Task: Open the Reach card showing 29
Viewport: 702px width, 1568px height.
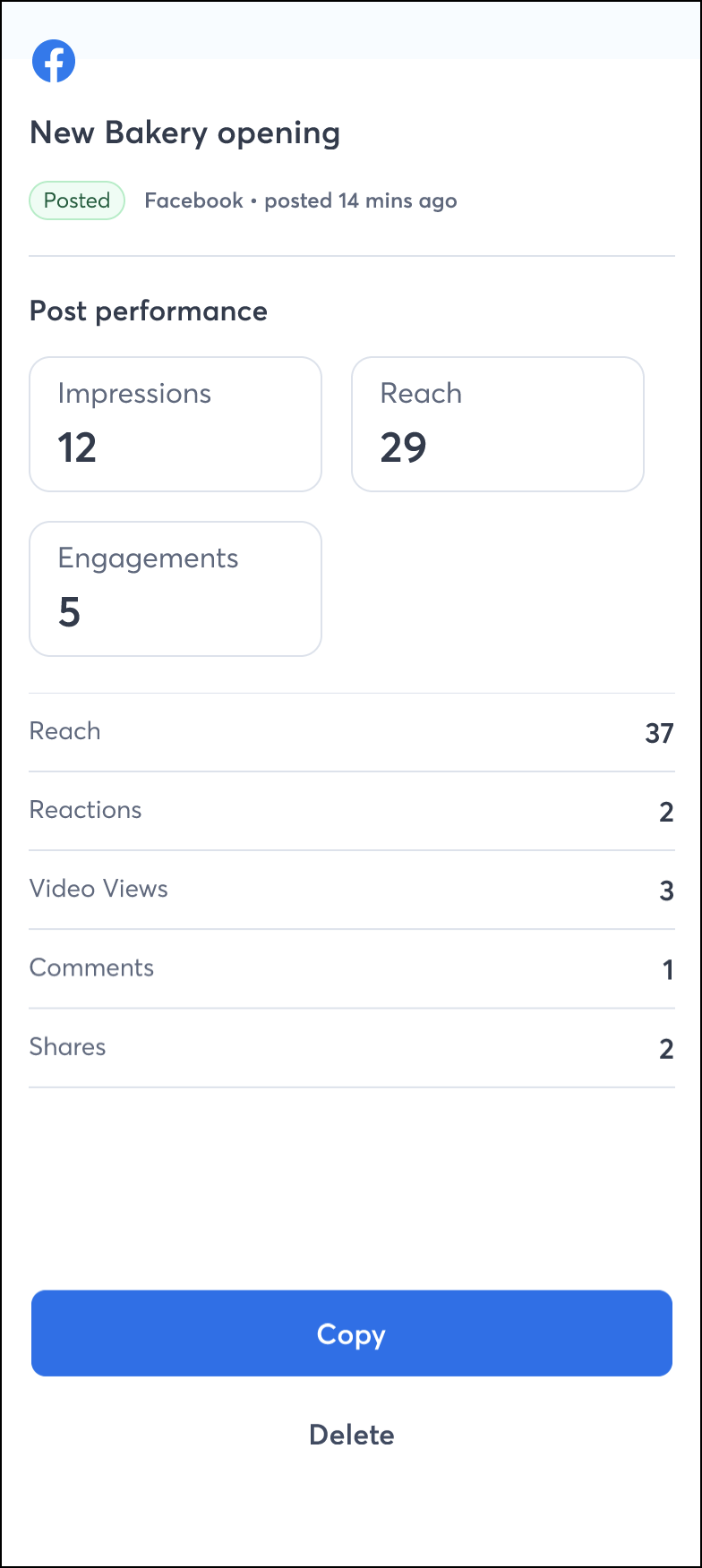Action: tap(498, 424)
